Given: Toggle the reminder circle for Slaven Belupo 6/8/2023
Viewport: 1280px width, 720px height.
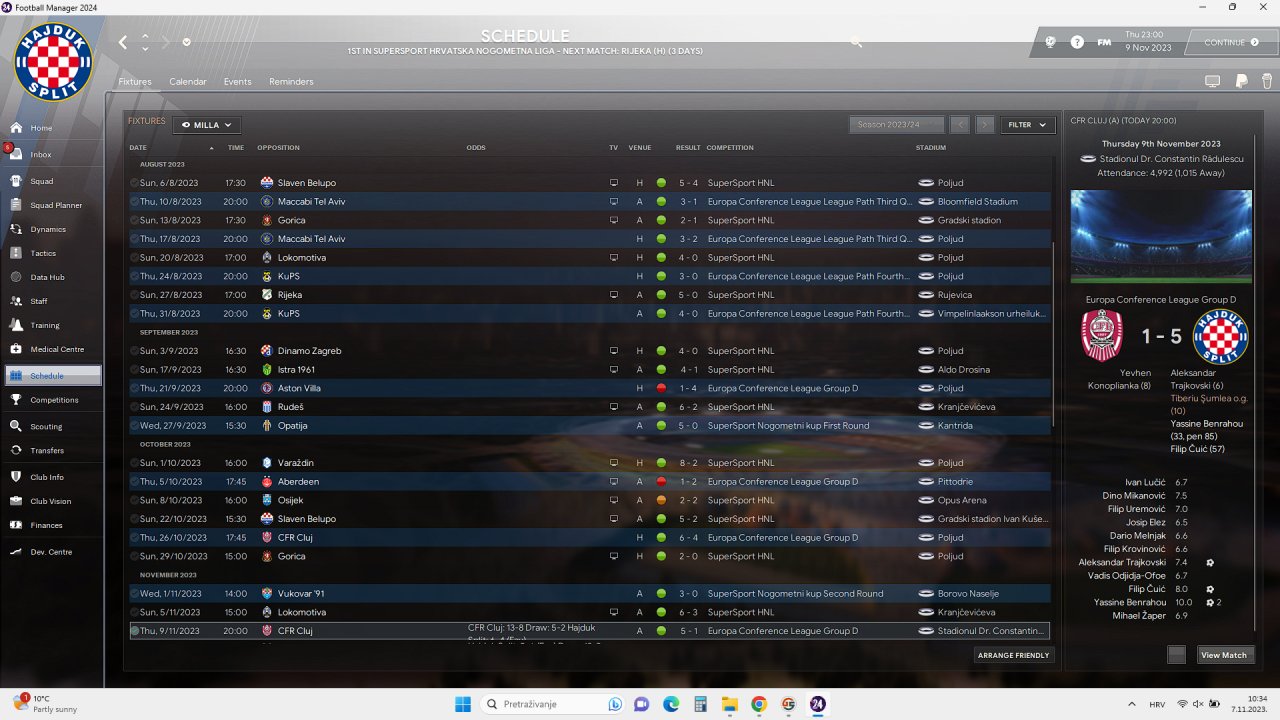Looking at the screenshot, I should point(134,183).
